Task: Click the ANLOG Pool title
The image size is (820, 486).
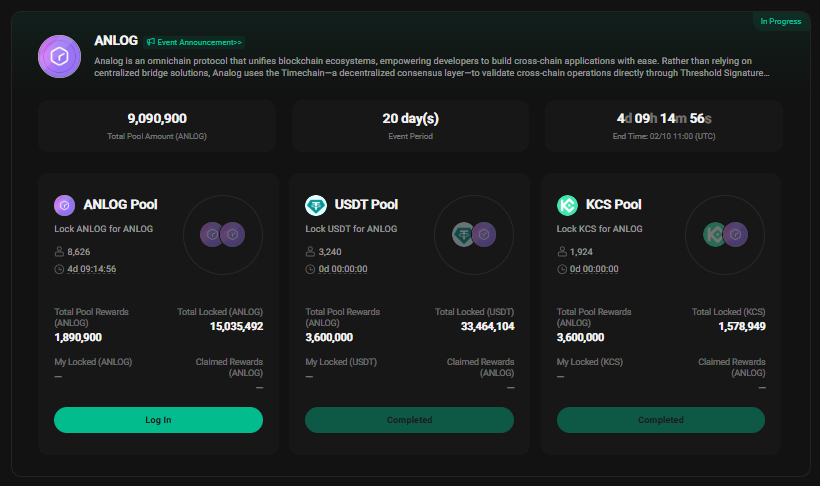Action: point(120,205)
